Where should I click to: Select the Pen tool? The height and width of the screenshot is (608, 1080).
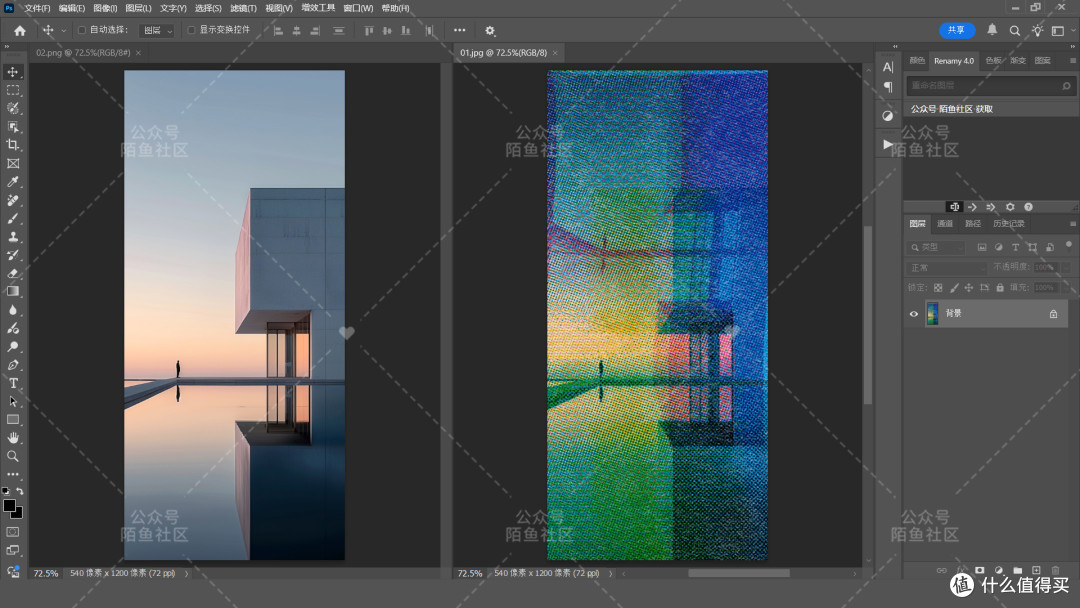pos(13,365)
